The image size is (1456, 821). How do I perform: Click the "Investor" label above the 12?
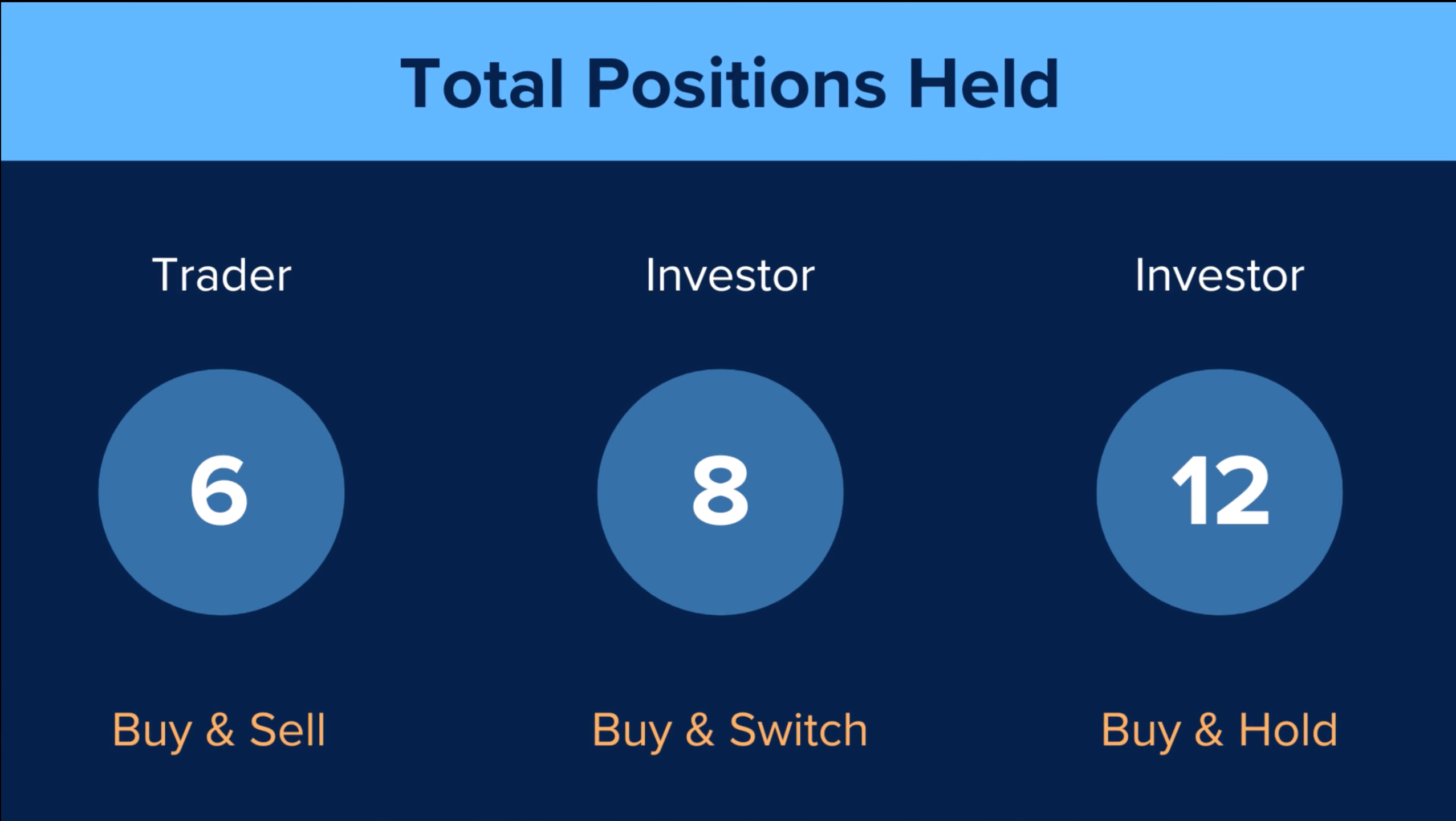1219,276
